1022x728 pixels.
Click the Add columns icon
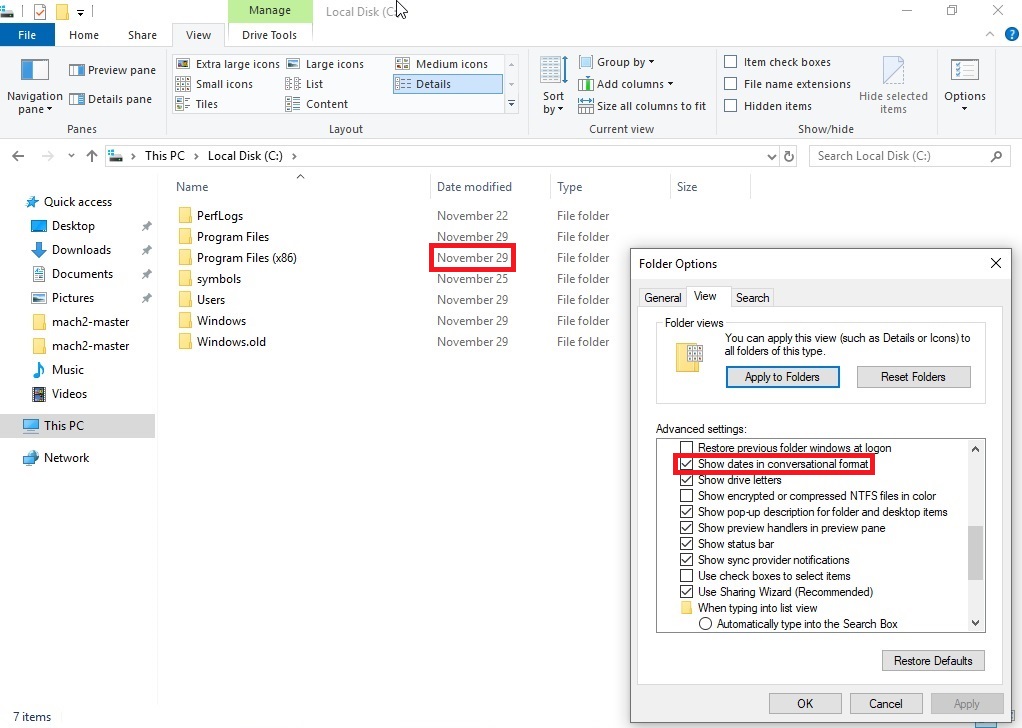[588, 84]
